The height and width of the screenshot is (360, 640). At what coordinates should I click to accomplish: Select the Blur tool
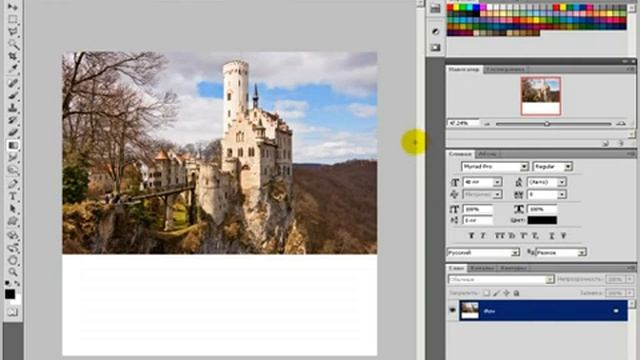[12, 157]
